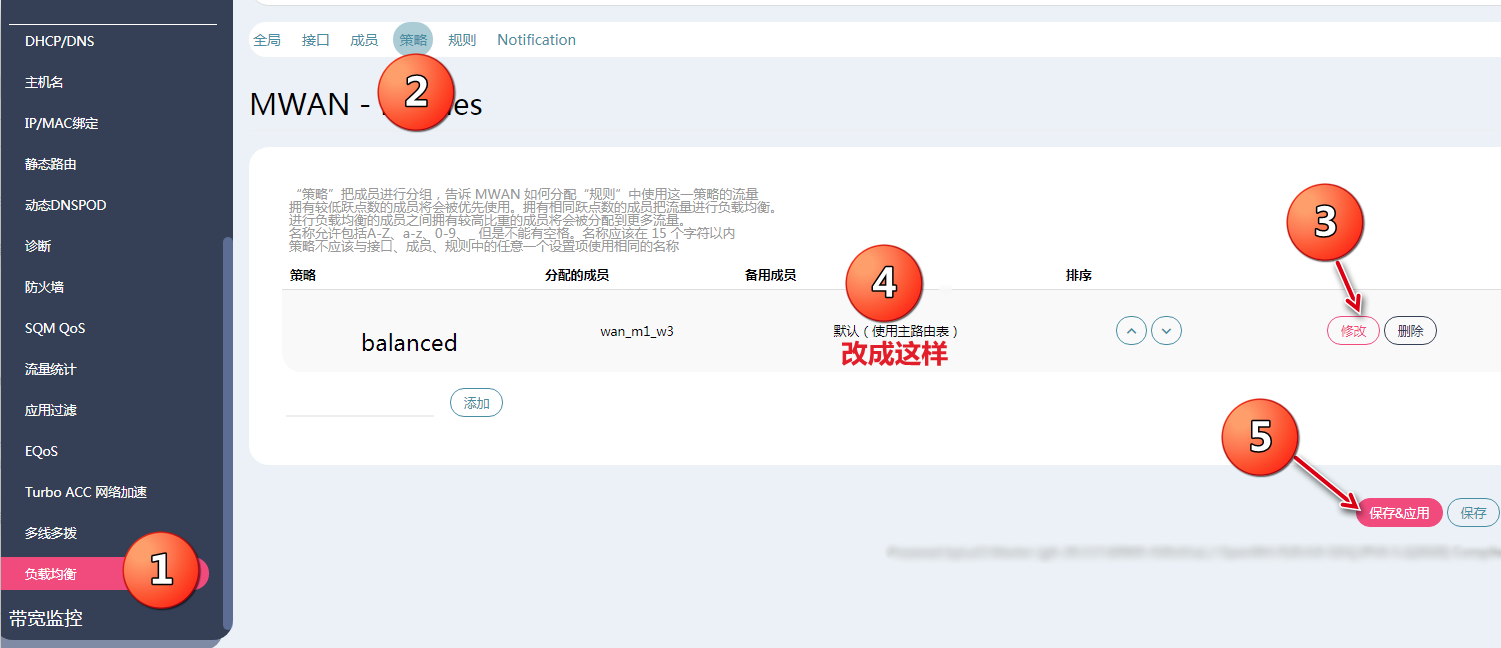
Task: Click the 备用成员 column header
Action: coord(770,275)
